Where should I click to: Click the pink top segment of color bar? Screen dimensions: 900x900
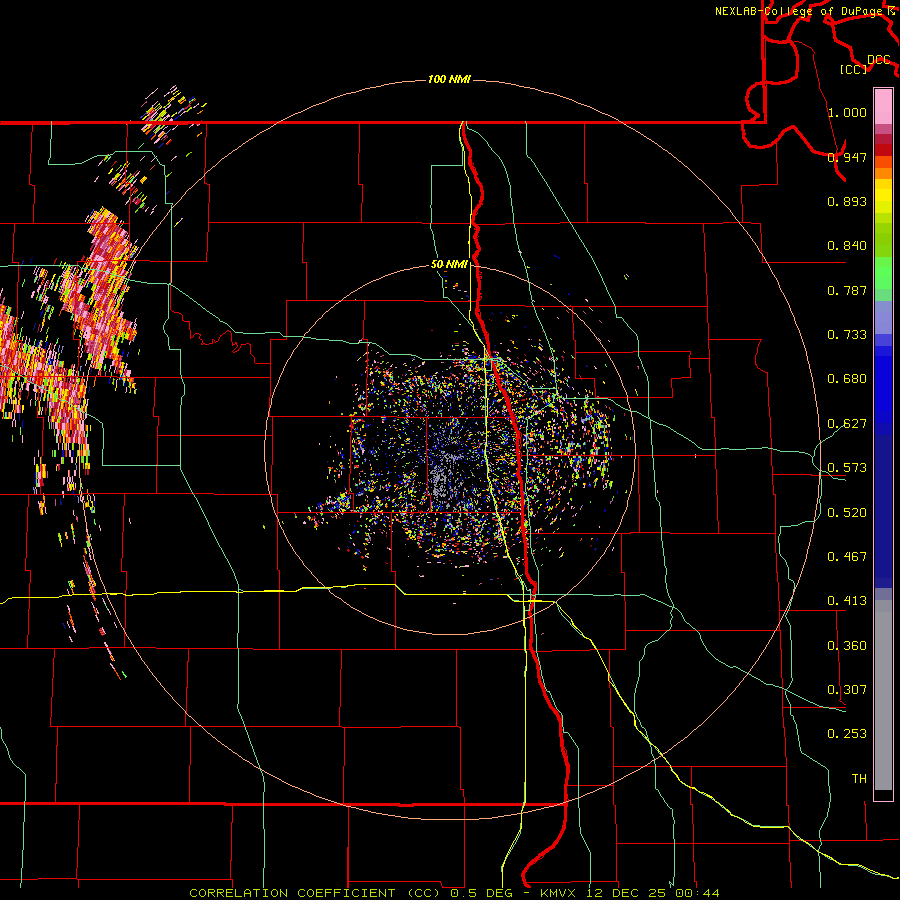coord(883,106)
